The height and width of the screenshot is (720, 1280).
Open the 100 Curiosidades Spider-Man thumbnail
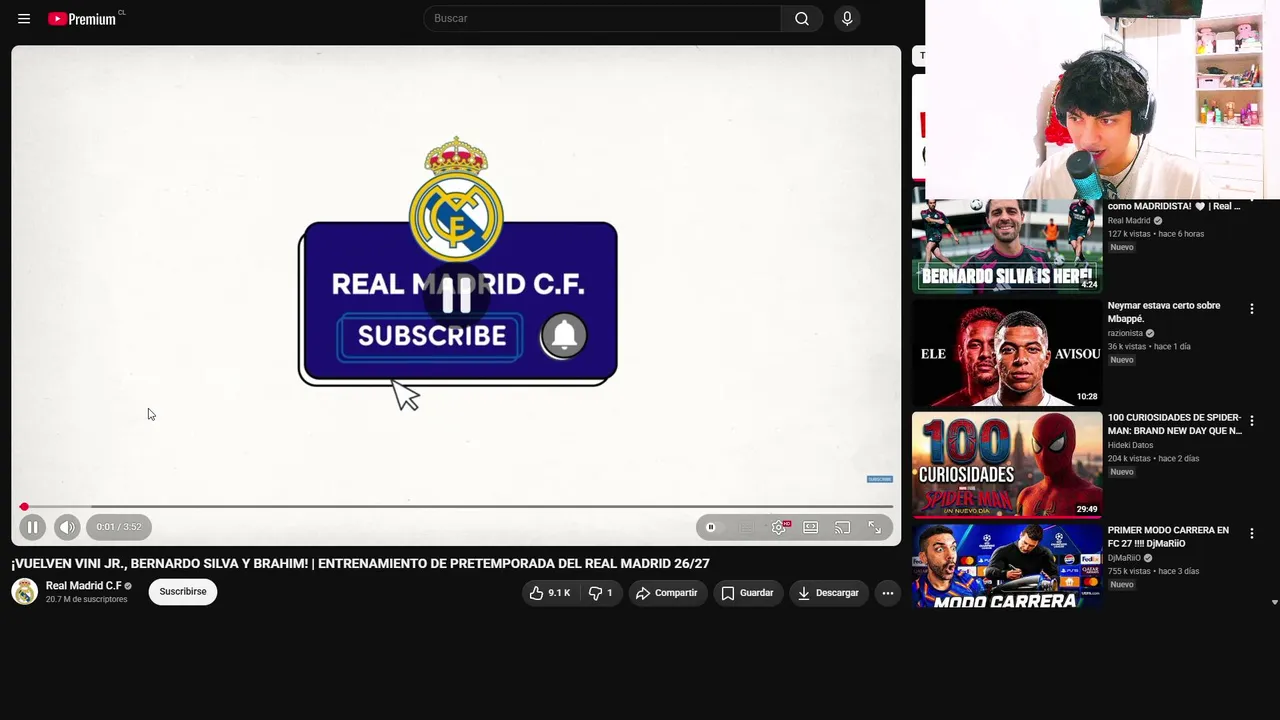click(x=1007, y=465)
